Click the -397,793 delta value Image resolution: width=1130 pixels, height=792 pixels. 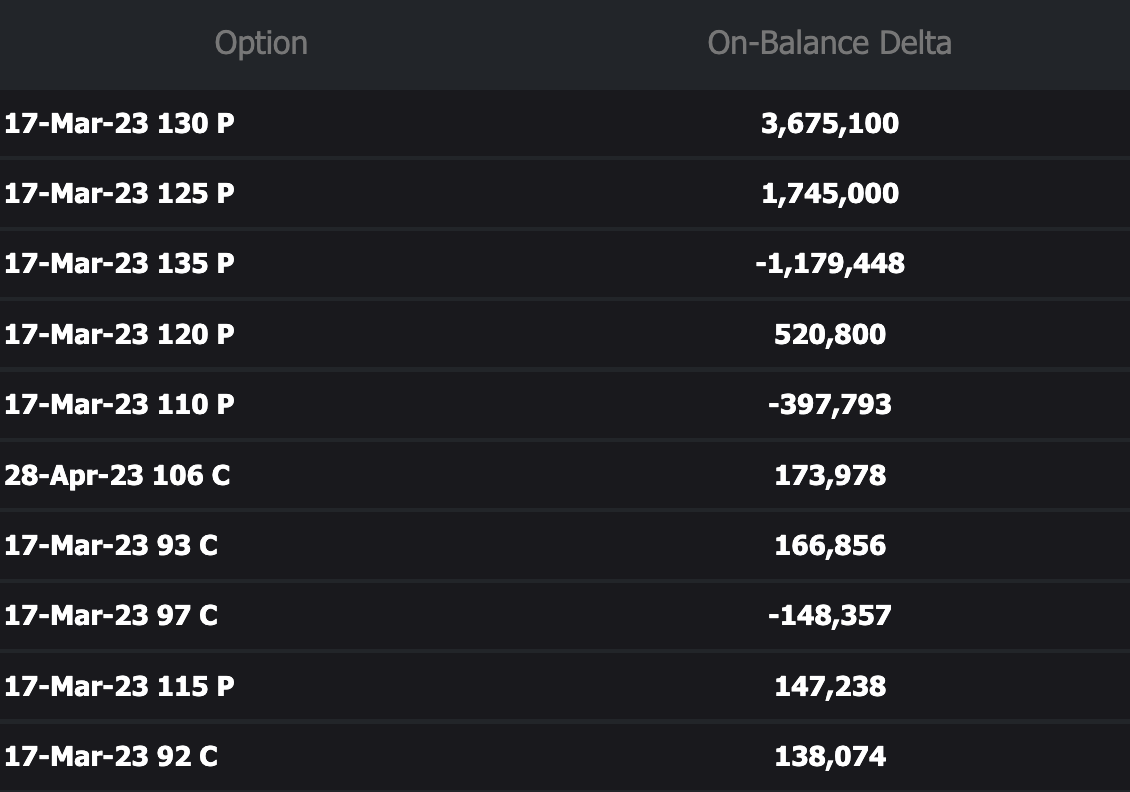(x=830, y=404)
